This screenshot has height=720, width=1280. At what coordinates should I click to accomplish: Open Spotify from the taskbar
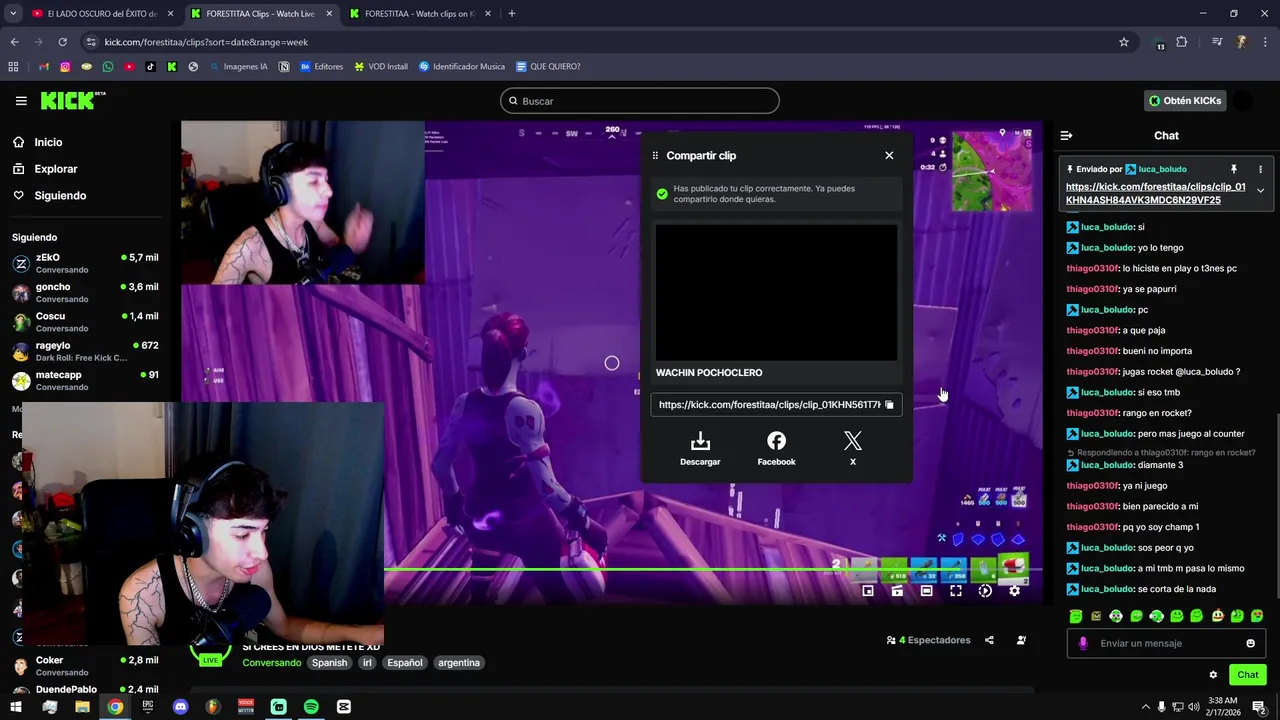coord(311,707)
